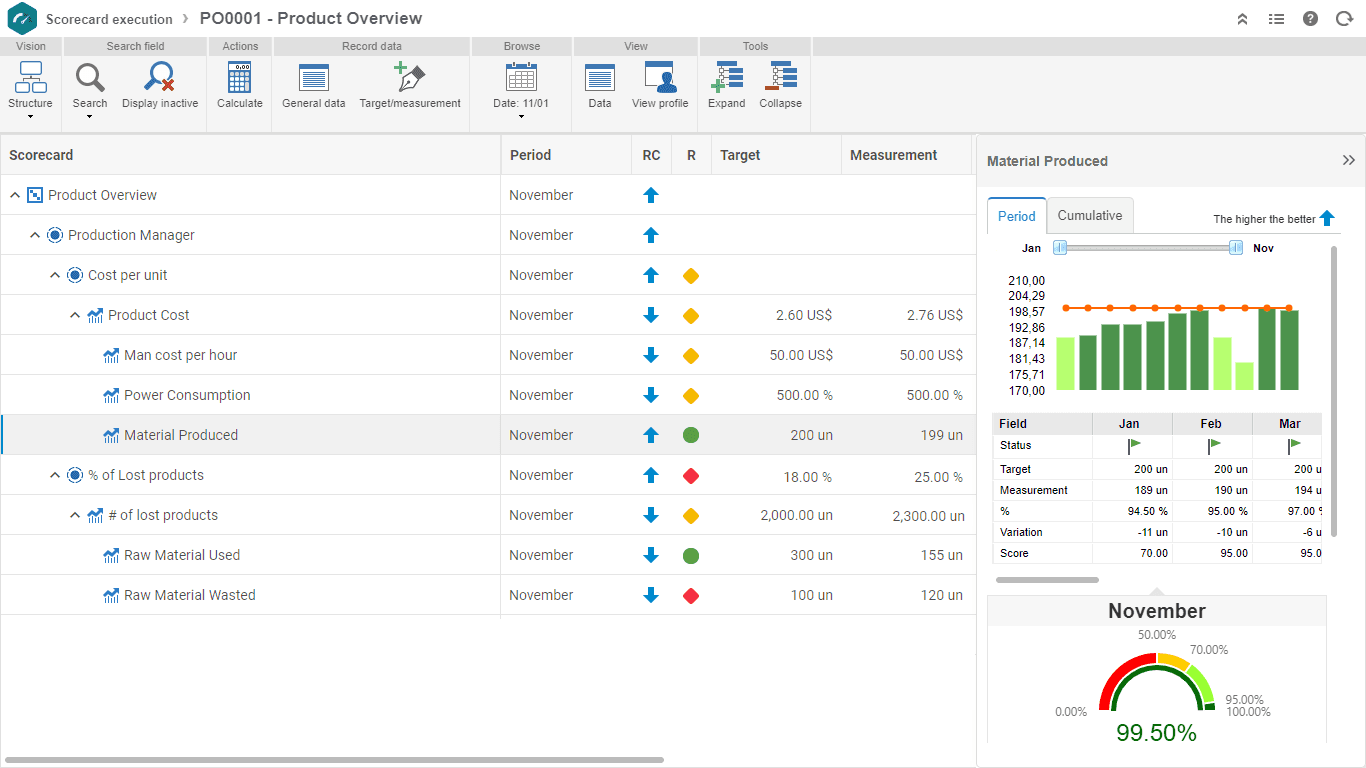The height and width of the screenshot is (768, 1366).
Task: Collapse the # of lost products node
Action: click(75, 515)
